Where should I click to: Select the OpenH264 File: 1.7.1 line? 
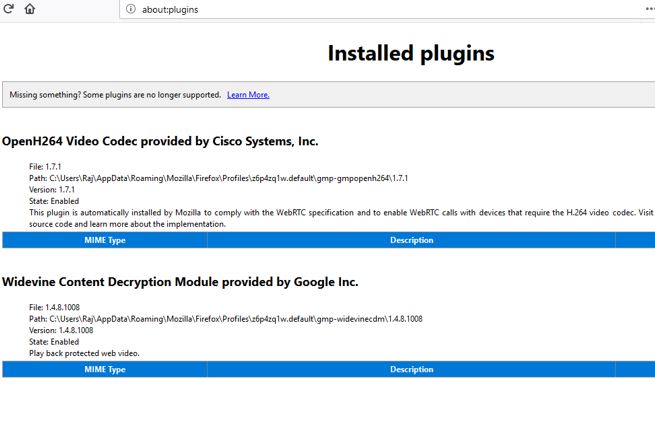click(45, 167)
